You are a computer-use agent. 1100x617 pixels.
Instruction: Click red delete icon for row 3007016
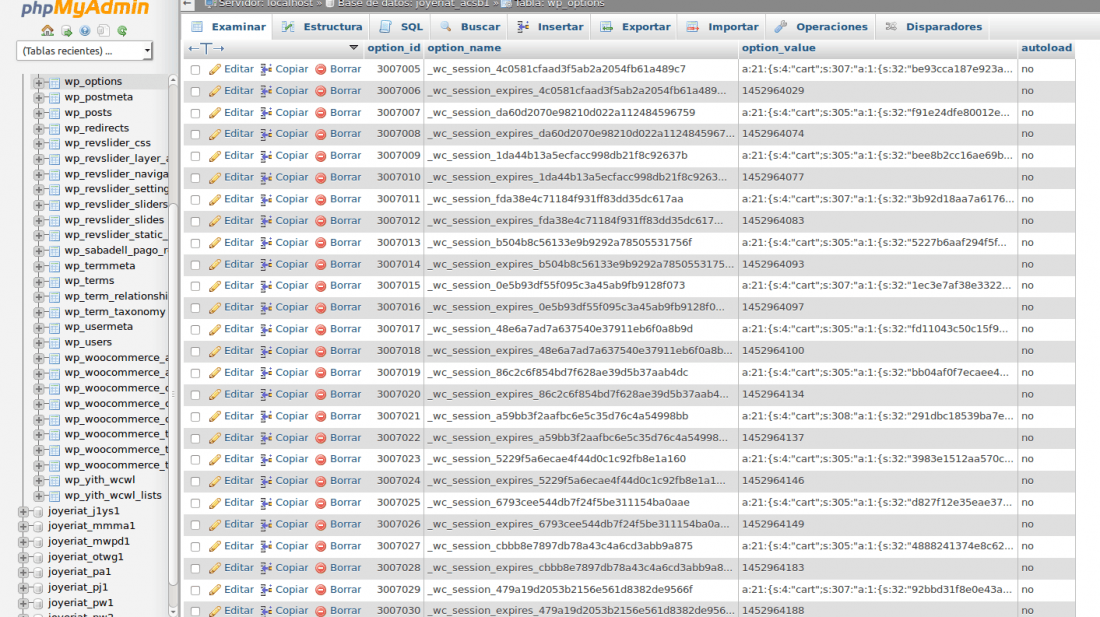[x=321, y=308]
